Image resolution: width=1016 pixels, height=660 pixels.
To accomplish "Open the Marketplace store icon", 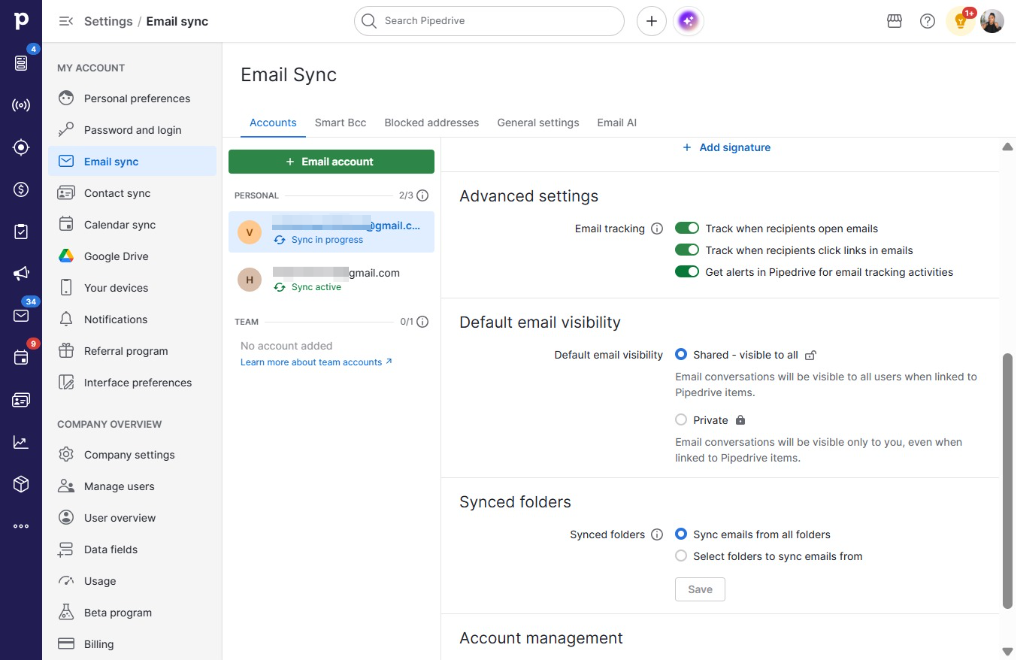I will point(894,21).
